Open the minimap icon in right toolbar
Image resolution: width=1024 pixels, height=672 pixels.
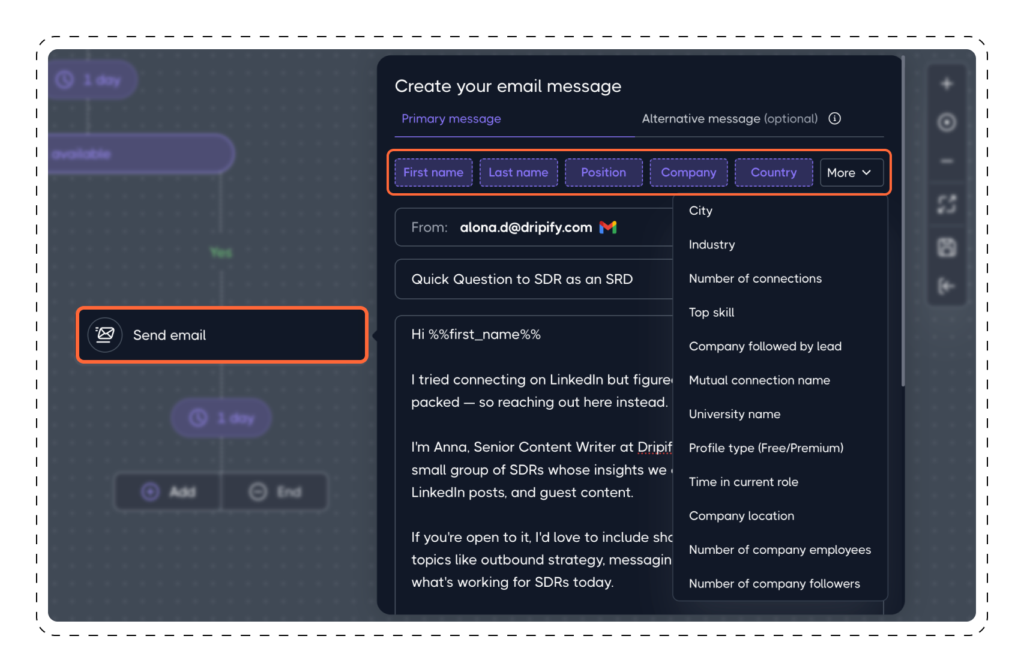click(947, 246)
